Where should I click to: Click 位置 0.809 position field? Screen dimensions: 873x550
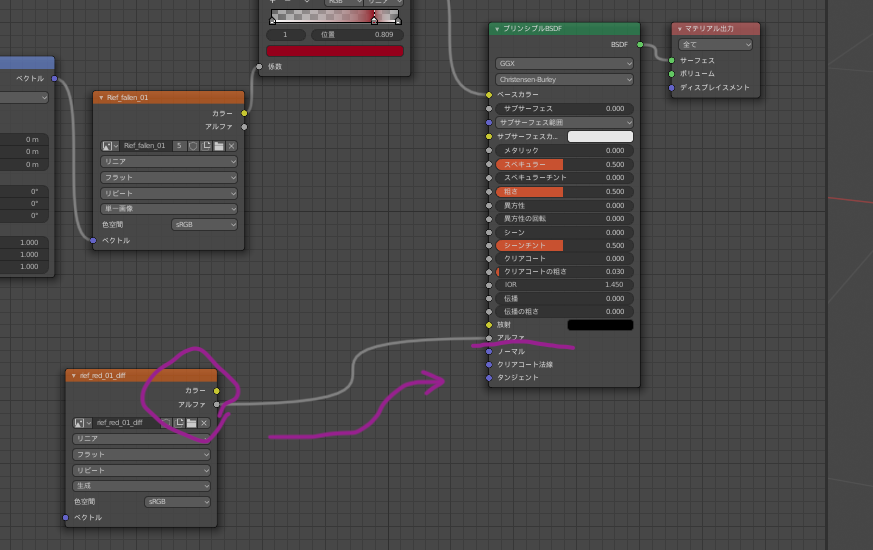point(357,35)
